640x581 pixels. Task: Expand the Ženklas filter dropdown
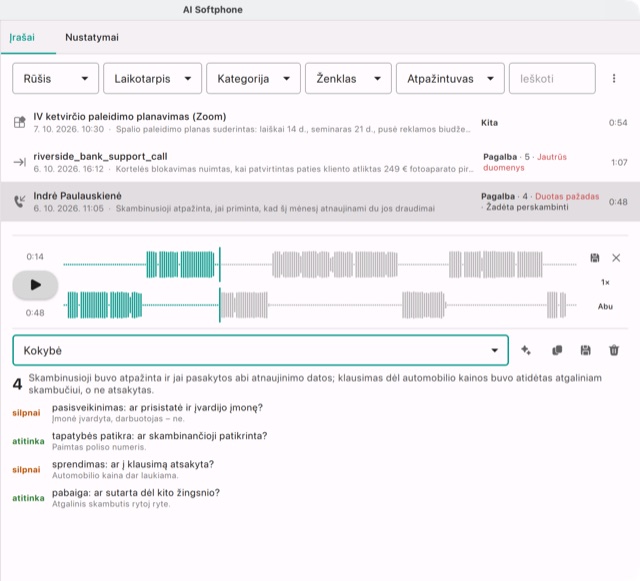pos(348,78)
